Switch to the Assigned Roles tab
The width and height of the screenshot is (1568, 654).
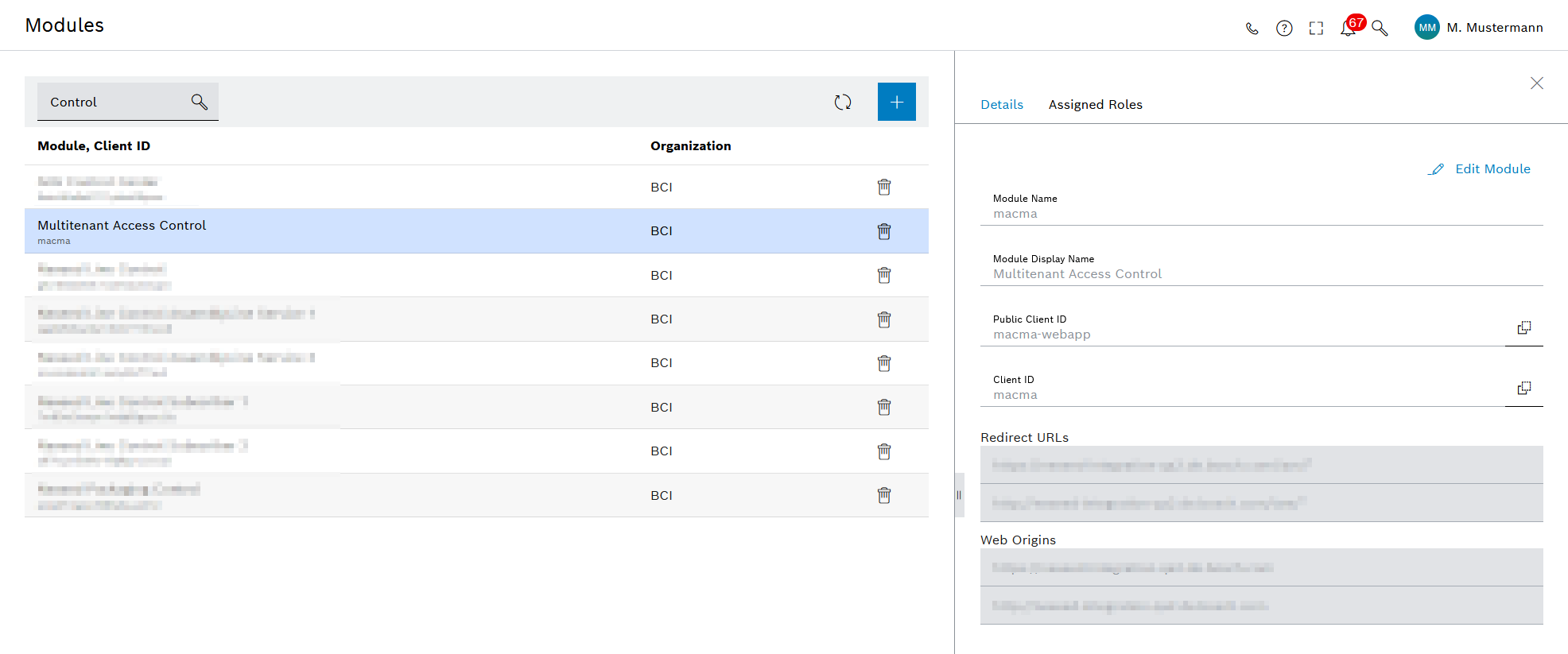click(1095, 105)
